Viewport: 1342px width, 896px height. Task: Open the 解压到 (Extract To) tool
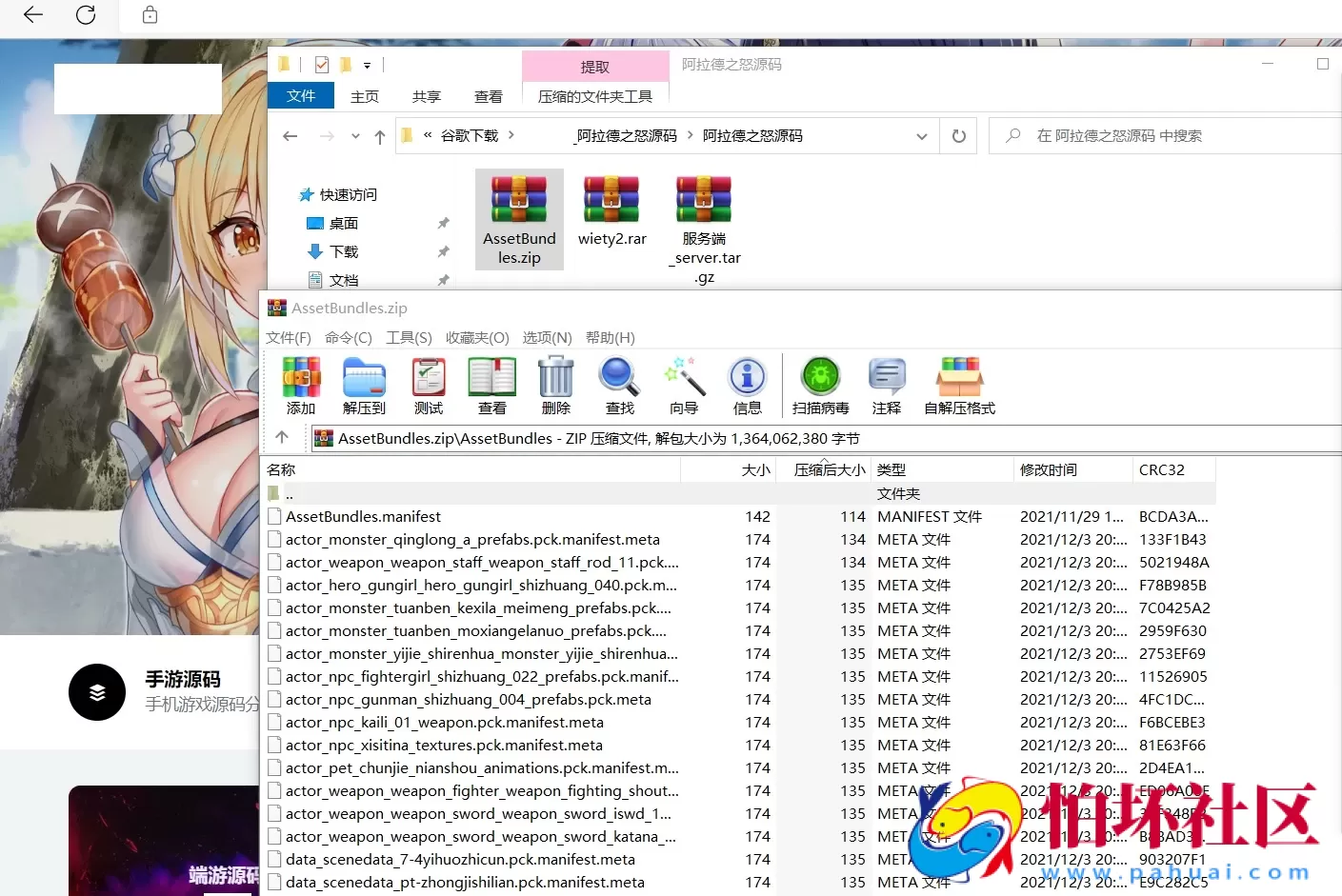pos(364,385)
